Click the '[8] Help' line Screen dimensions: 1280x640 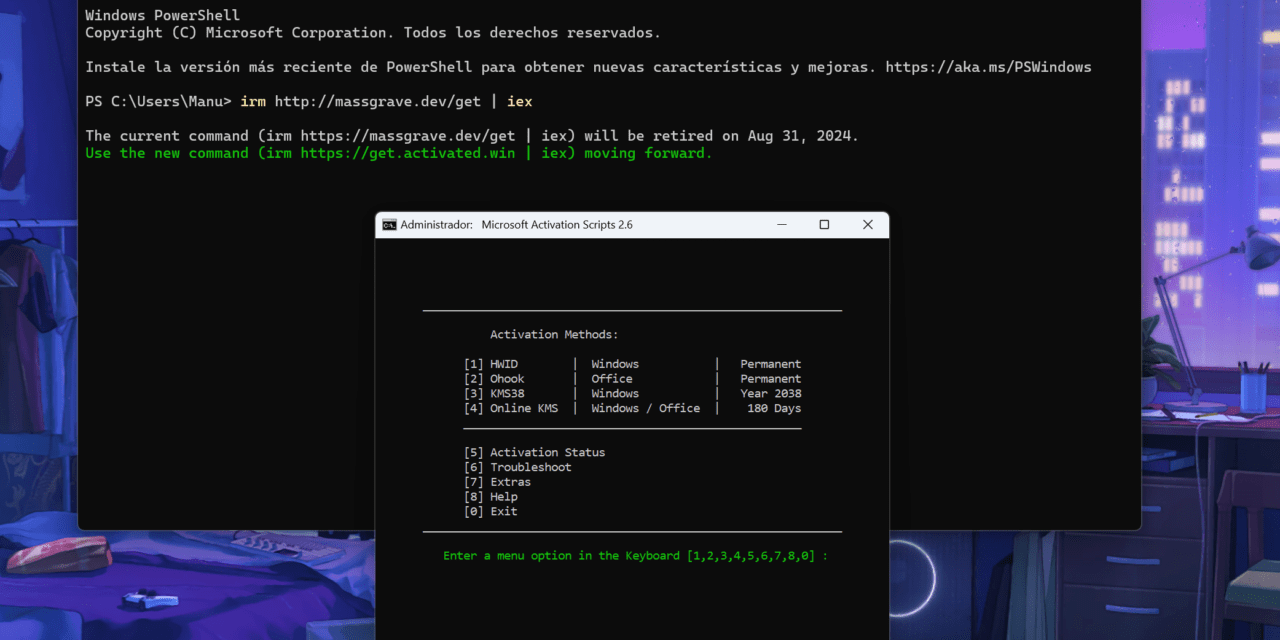[x=490, y=497]
